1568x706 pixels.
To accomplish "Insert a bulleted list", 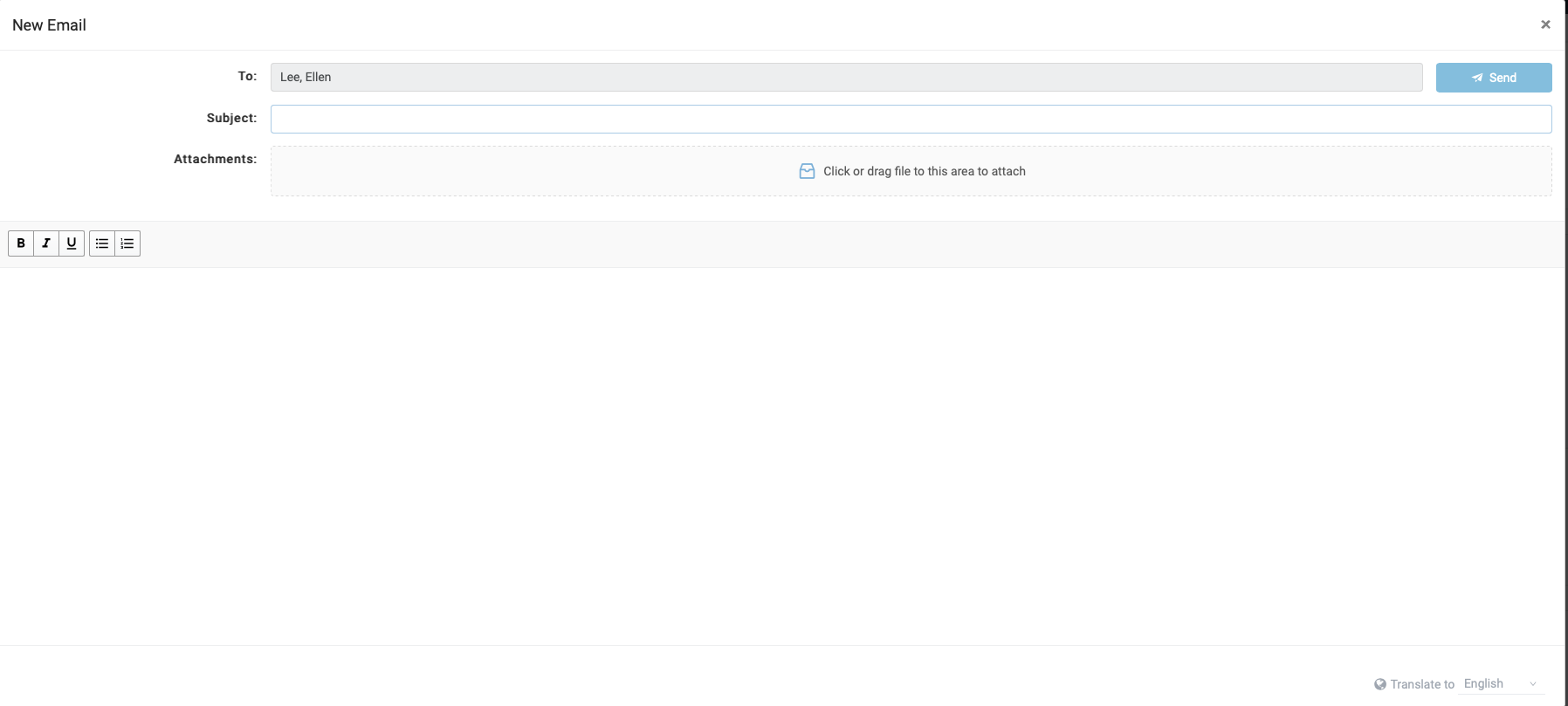I will pos(102,243).
